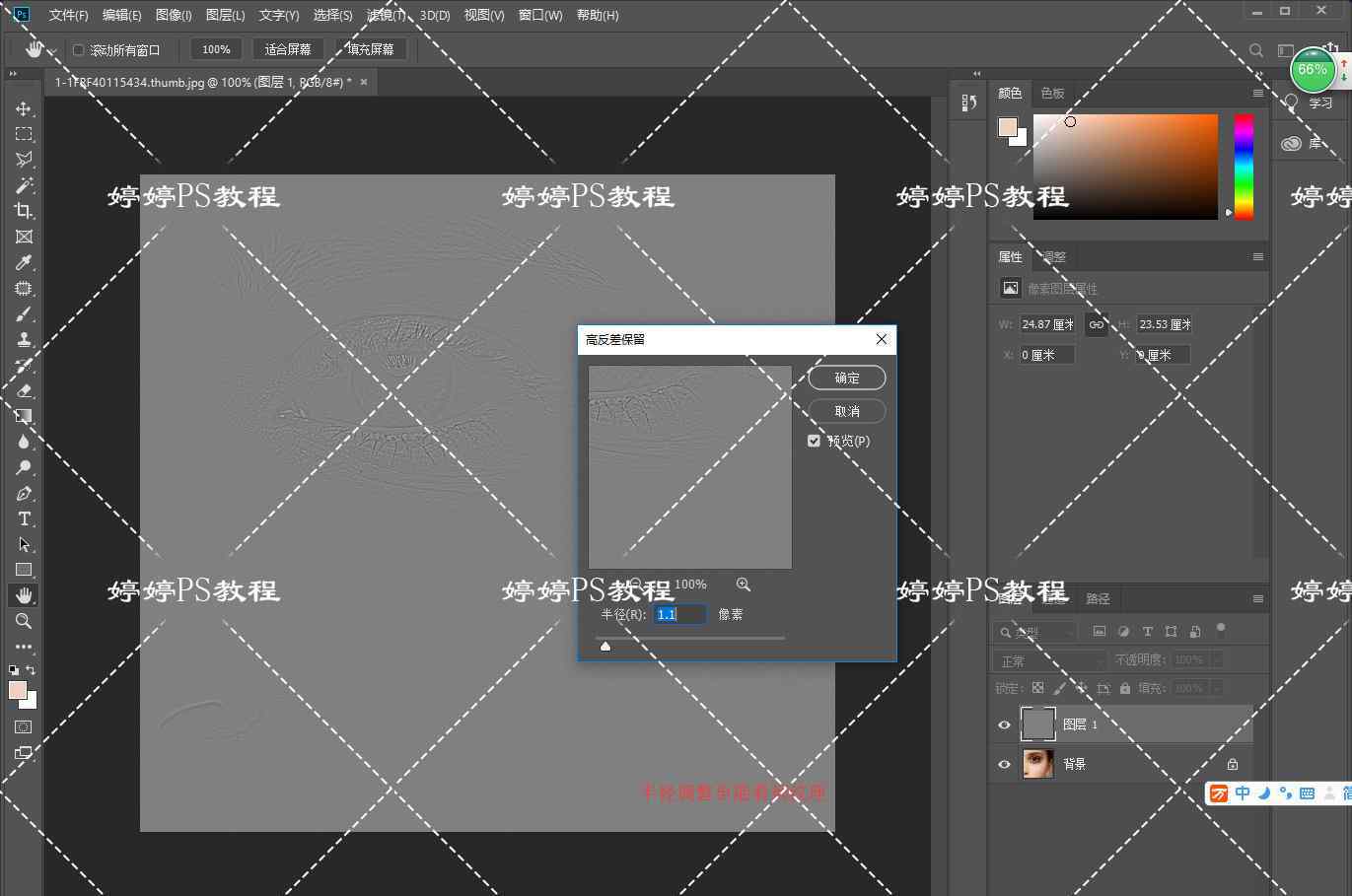Select the Rectangular Marquee tool
This screenshot has height=896, width=1352.
tap(24, 134)
